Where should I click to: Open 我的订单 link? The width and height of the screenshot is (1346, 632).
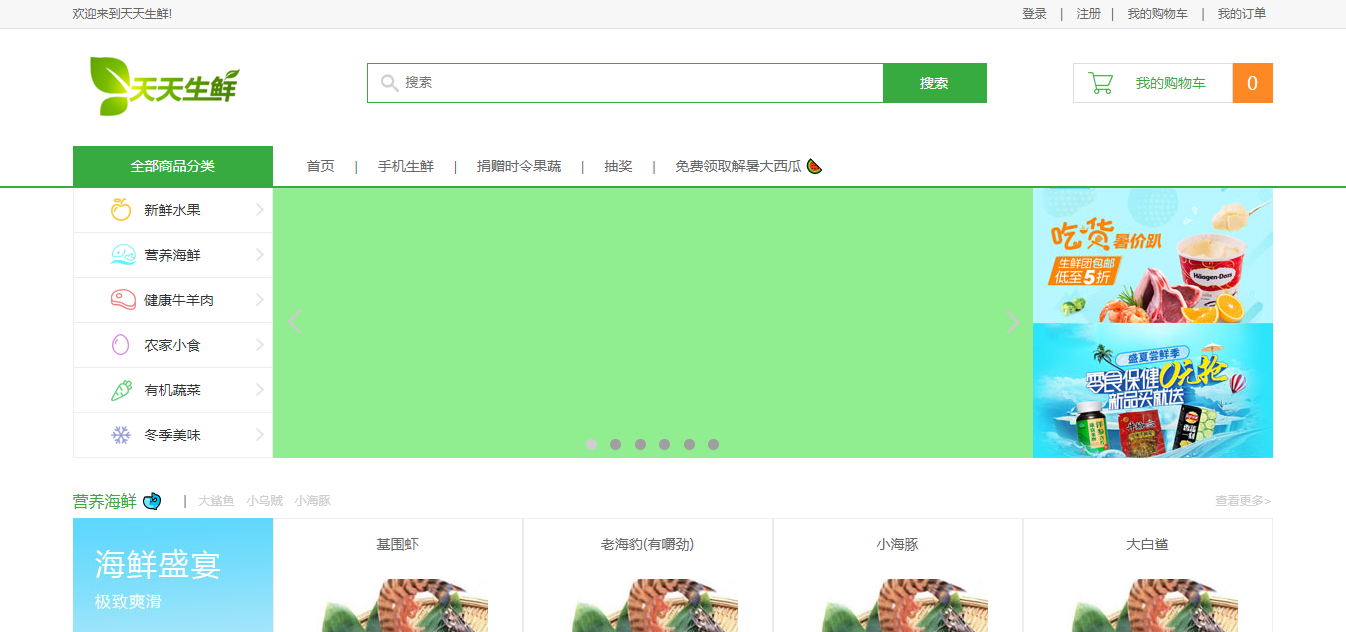(1242, 14)
